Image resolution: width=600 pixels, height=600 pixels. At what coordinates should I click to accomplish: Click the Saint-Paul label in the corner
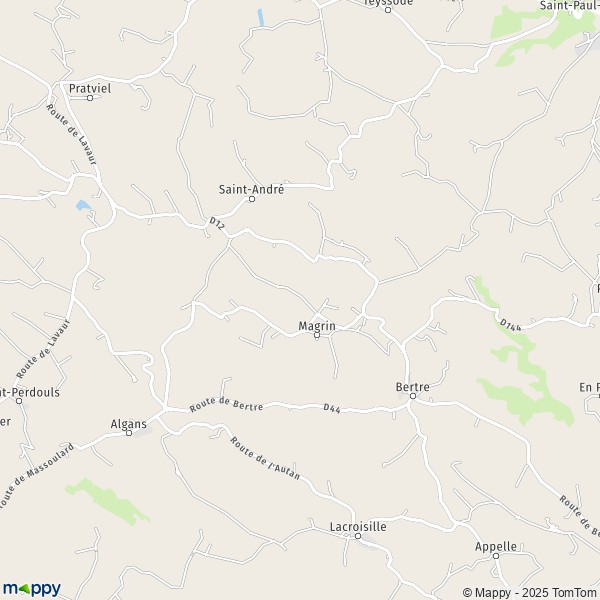(x=570, y=5)
